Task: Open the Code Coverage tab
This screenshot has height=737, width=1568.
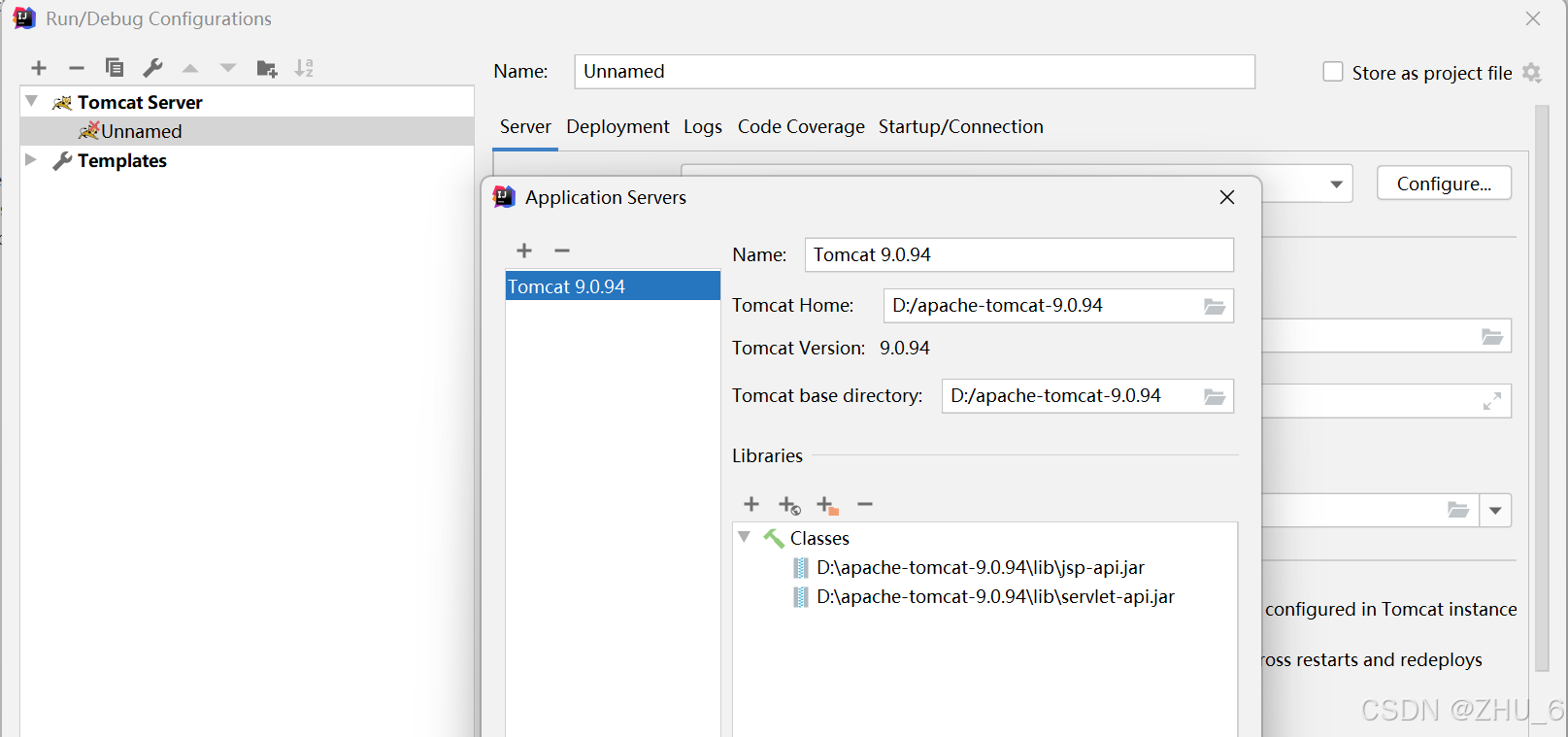Action: pyautogui.click(x=801, y=126)
